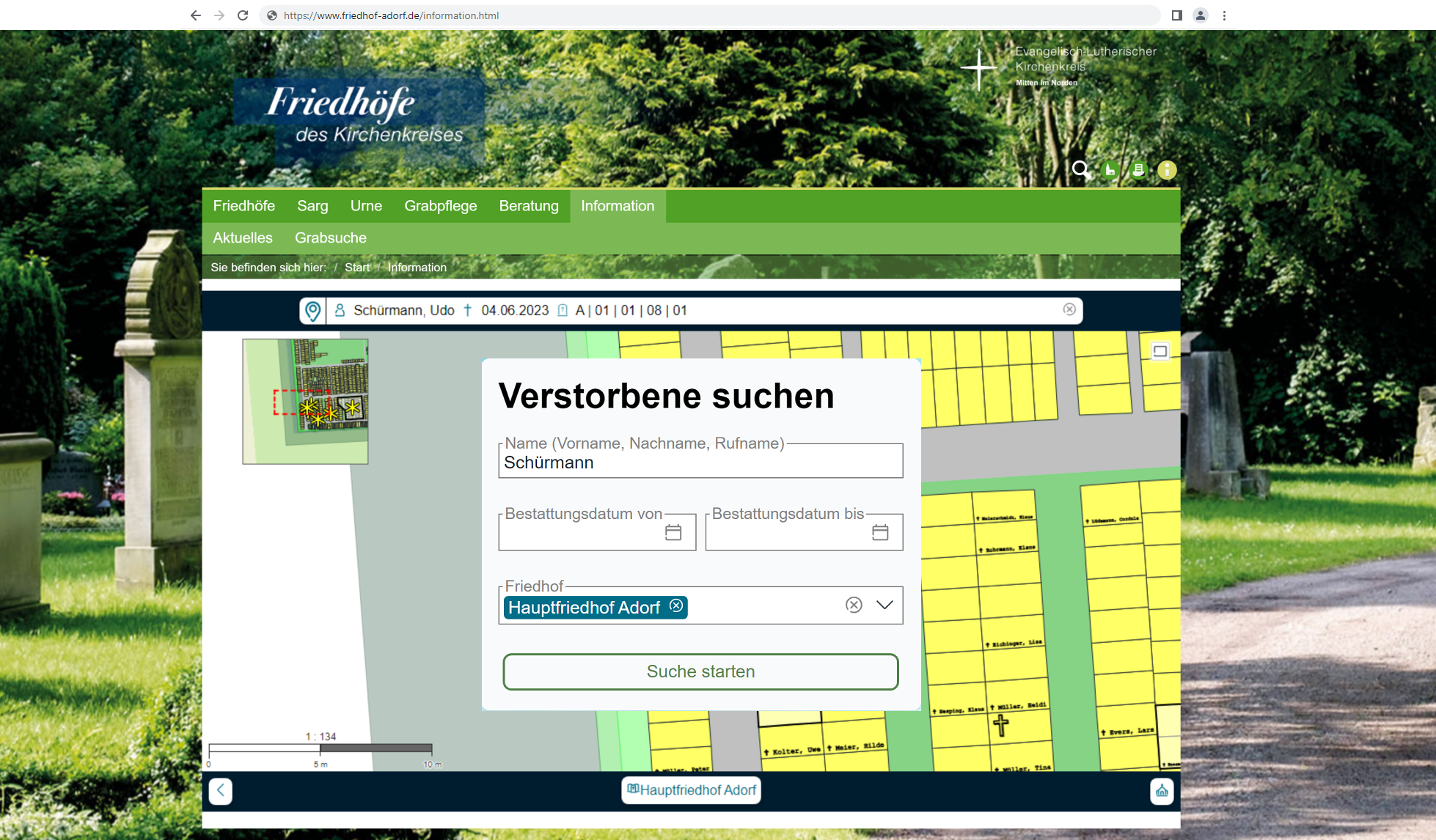
Task: Click the Bestattungsdatum von field
Action: tap(597, 532)
